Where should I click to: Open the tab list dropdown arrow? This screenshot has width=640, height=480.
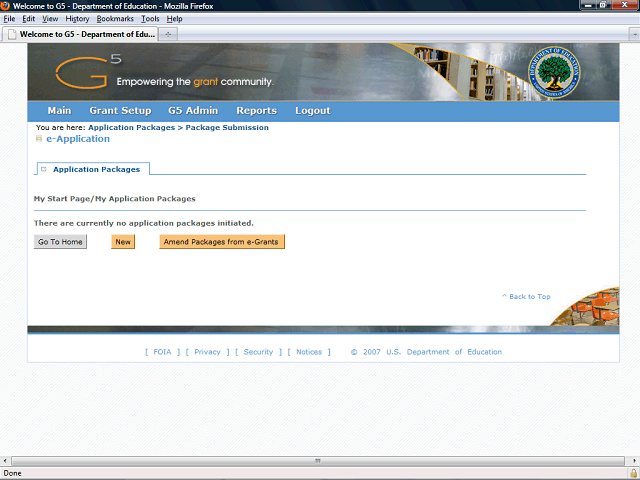[634, 35]
